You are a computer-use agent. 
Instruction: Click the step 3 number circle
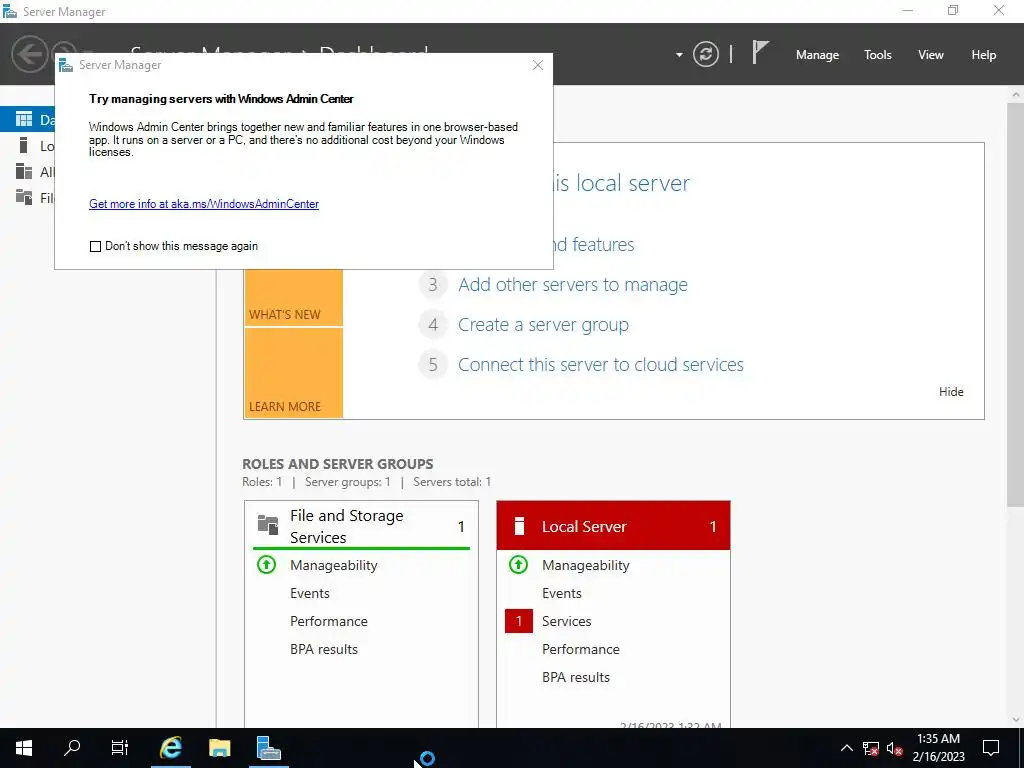[x=432, y=285]
